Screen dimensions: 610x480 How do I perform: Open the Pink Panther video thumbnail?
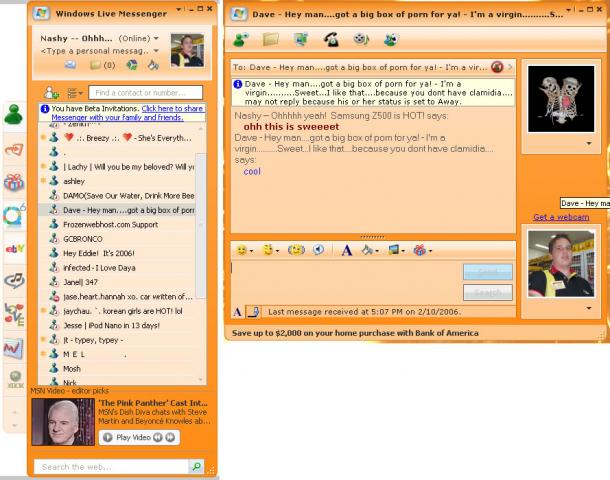tap(63, 422)
